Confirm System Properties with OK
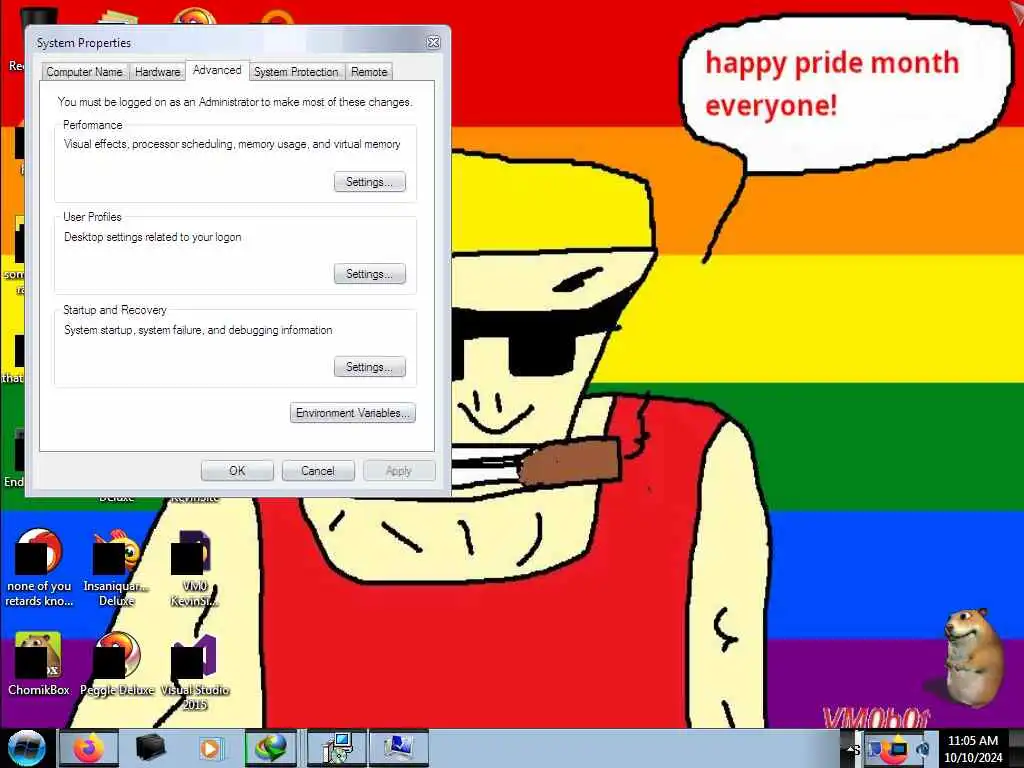 [237, 471]
